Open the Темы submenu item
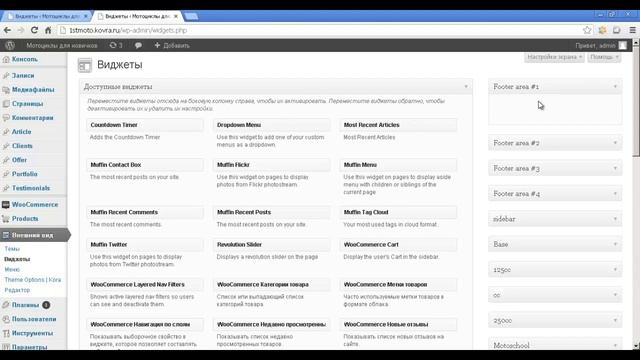The height and width of the screenshot is (360, 640). (12, 249)
